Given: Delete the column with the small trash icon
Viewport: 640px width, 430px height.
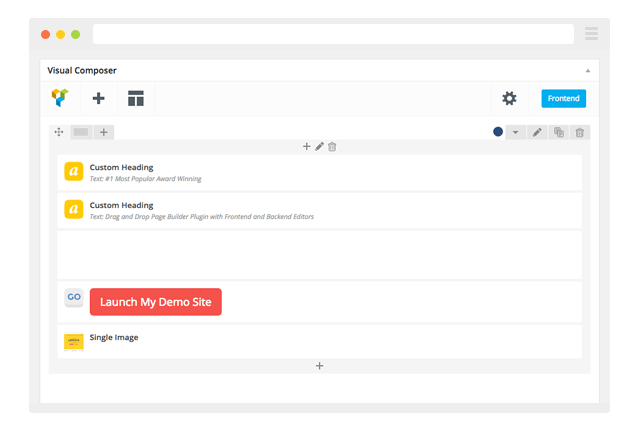Looking at the screenshot, I should (332, 147).
